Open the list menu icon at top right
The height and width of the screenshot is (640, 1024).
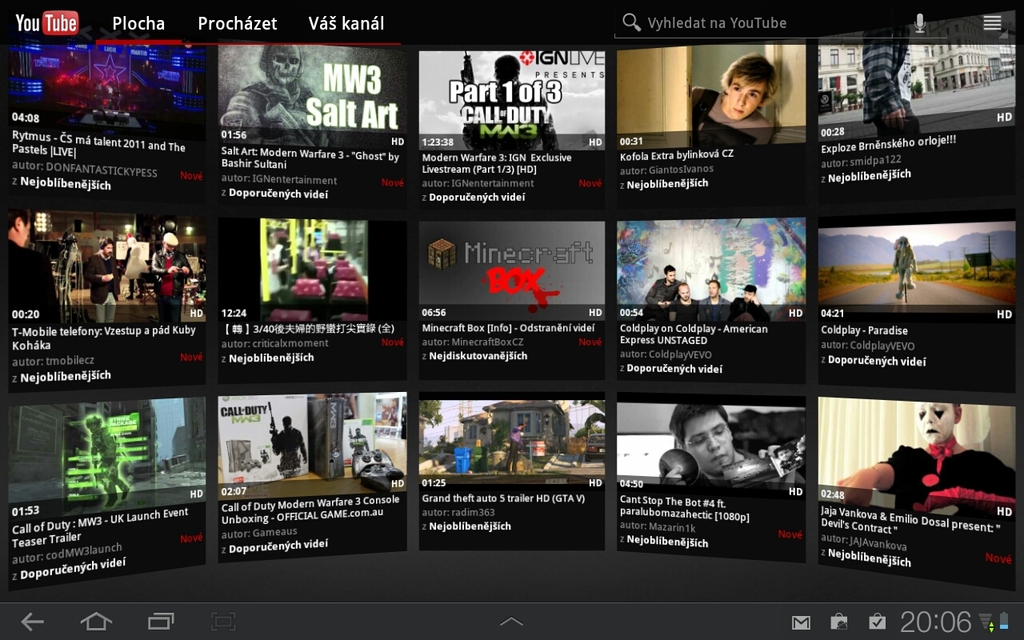(x=992, y=22)
